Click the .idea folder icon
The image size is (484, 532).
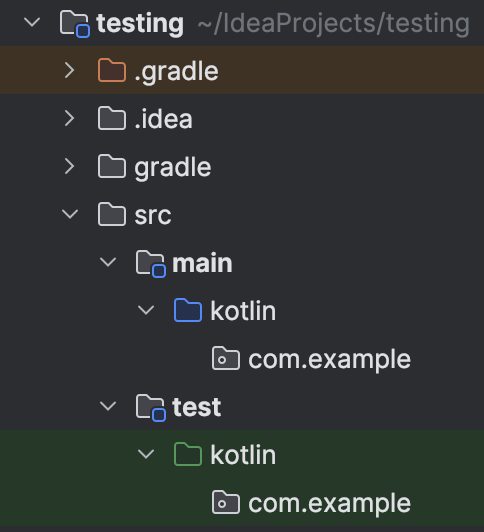(112, 118)
